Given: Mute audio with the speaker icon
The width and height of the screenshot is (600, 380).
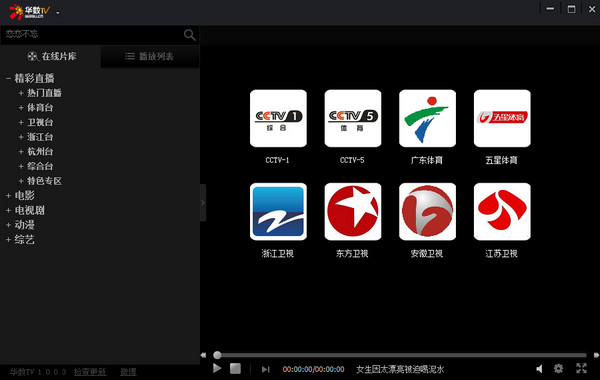Looking at the screenshot, I should click(539, 369).
